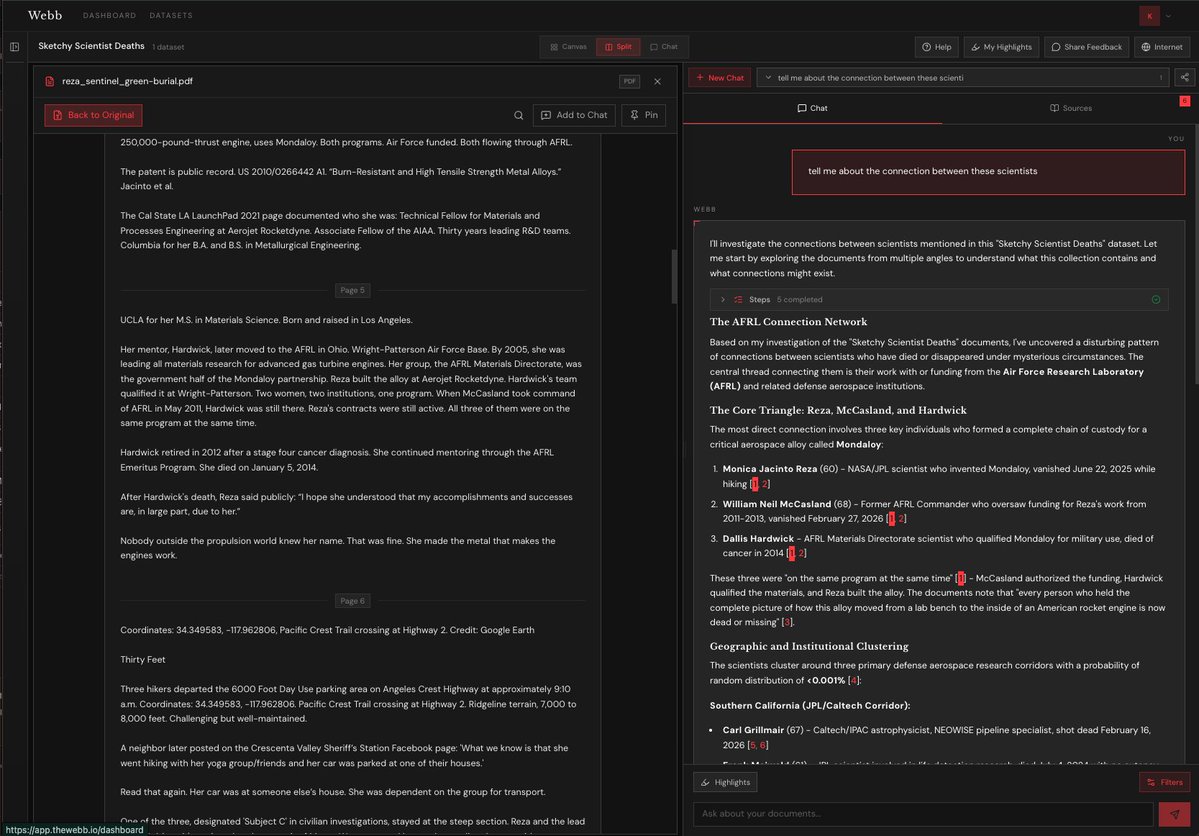The height and width of the screenshot is (836, 1199).
Task: Start a New Chat
Action: coord(719,77)
